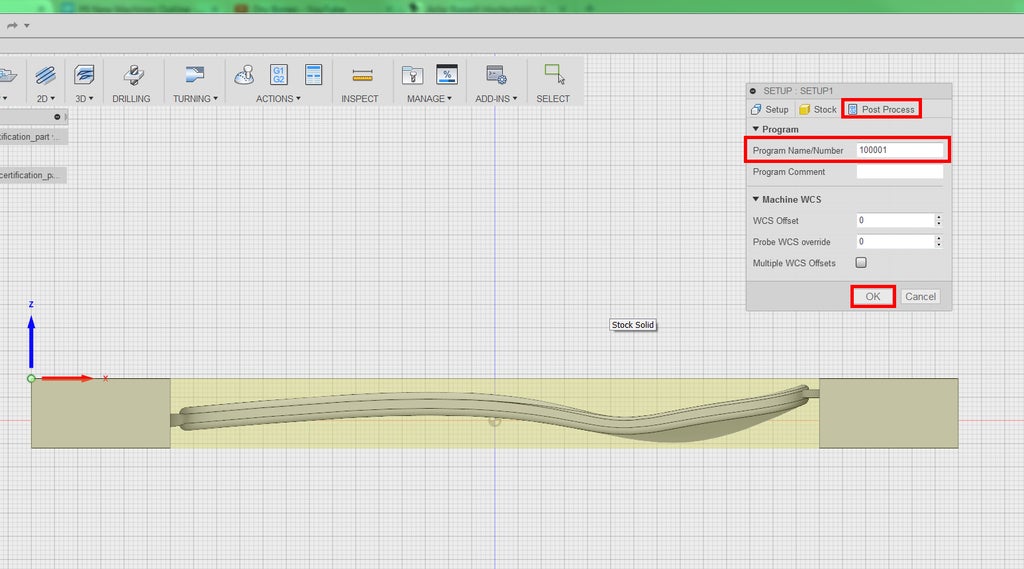Open the Tool Library icon
1024x569 pixels.
pos(412,76)
